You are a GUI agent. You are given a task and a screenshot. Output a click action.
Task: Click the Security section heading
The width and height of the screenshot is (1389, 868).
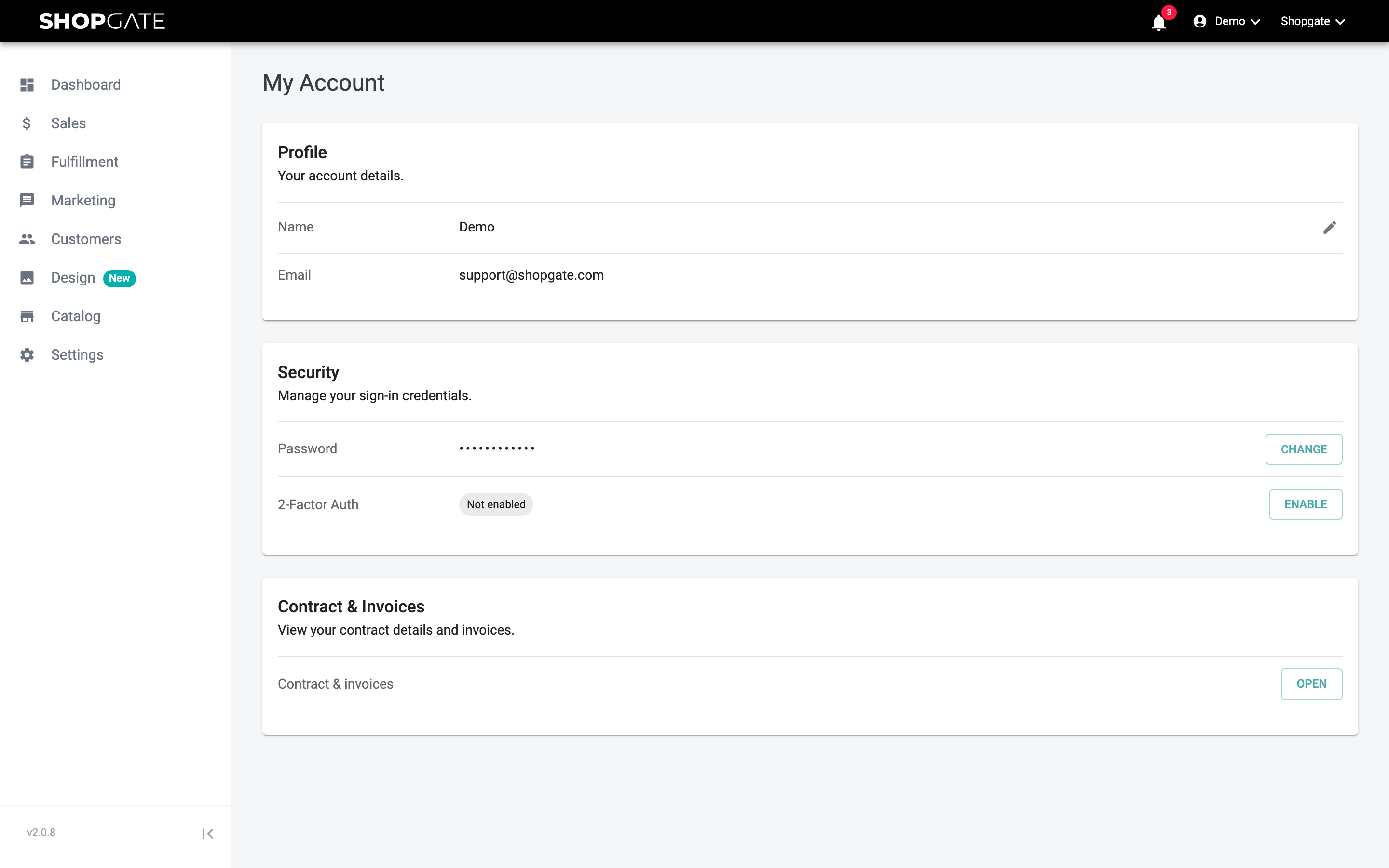[308, 373]
